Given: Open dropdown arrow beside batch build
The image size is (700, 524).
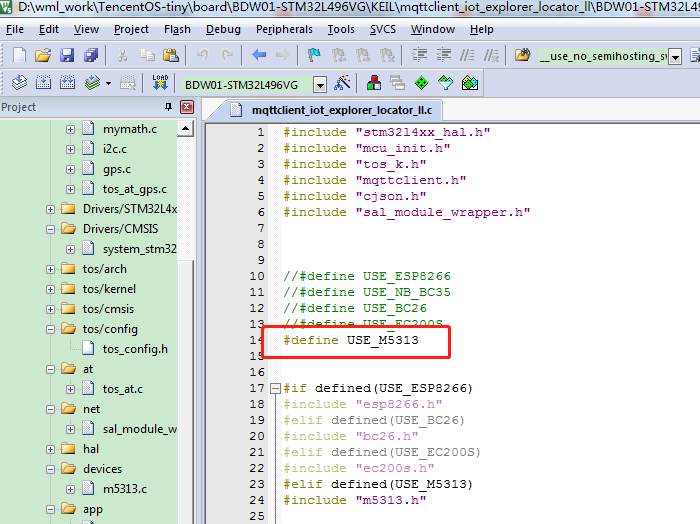Looking at the screenshot, I should 108,83.
